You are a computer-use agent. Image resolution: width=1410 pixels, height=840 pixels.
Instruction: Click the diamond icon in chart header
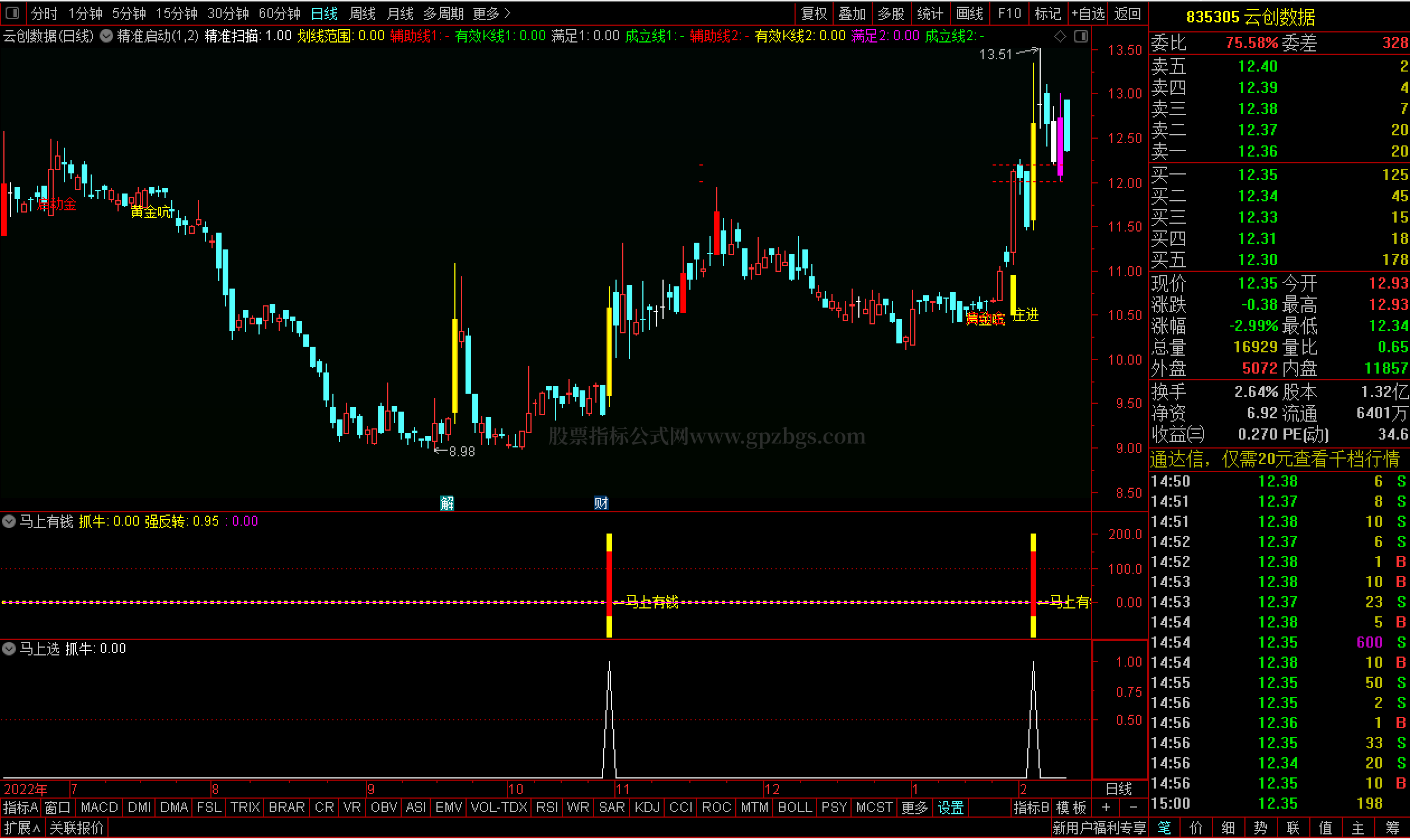[x=1060, y=36]
